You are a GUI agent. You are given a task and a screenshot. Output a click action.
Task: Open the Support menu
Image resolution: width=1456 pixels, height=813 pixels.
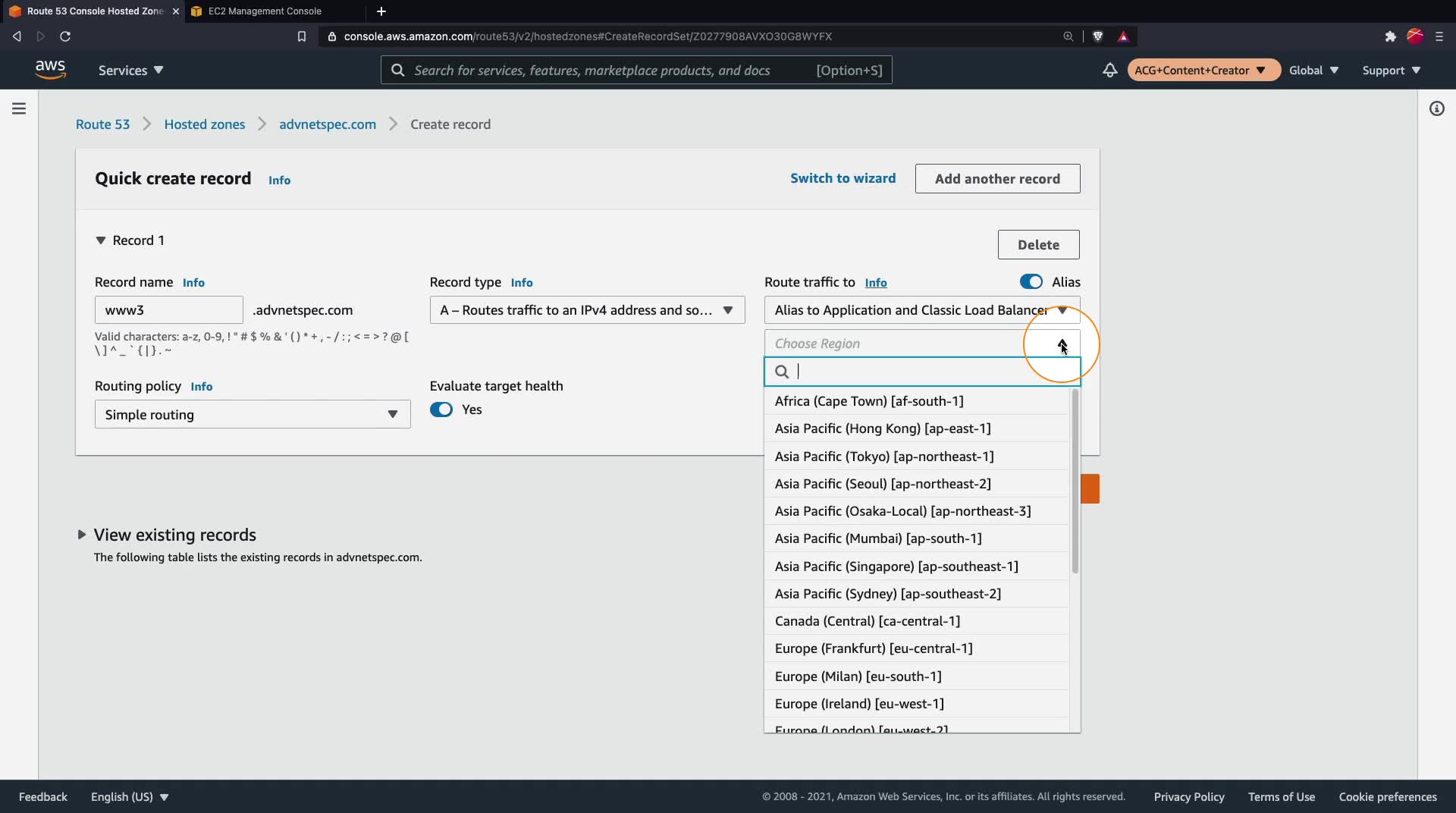pyautogui.click(x=1391, y=71)
